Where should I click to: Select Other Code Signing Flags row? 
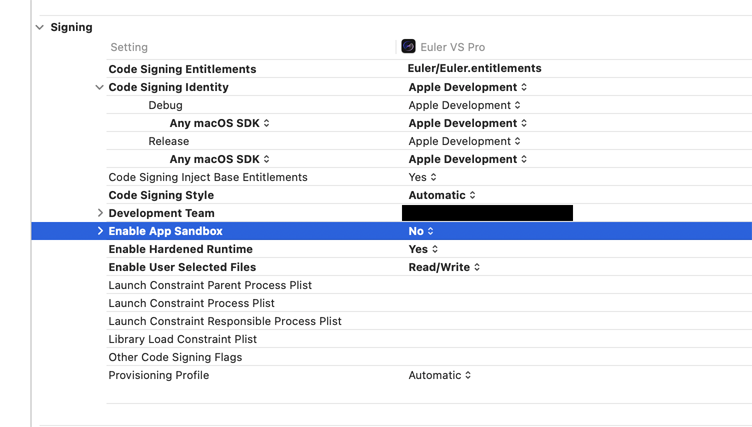point(175,357)
